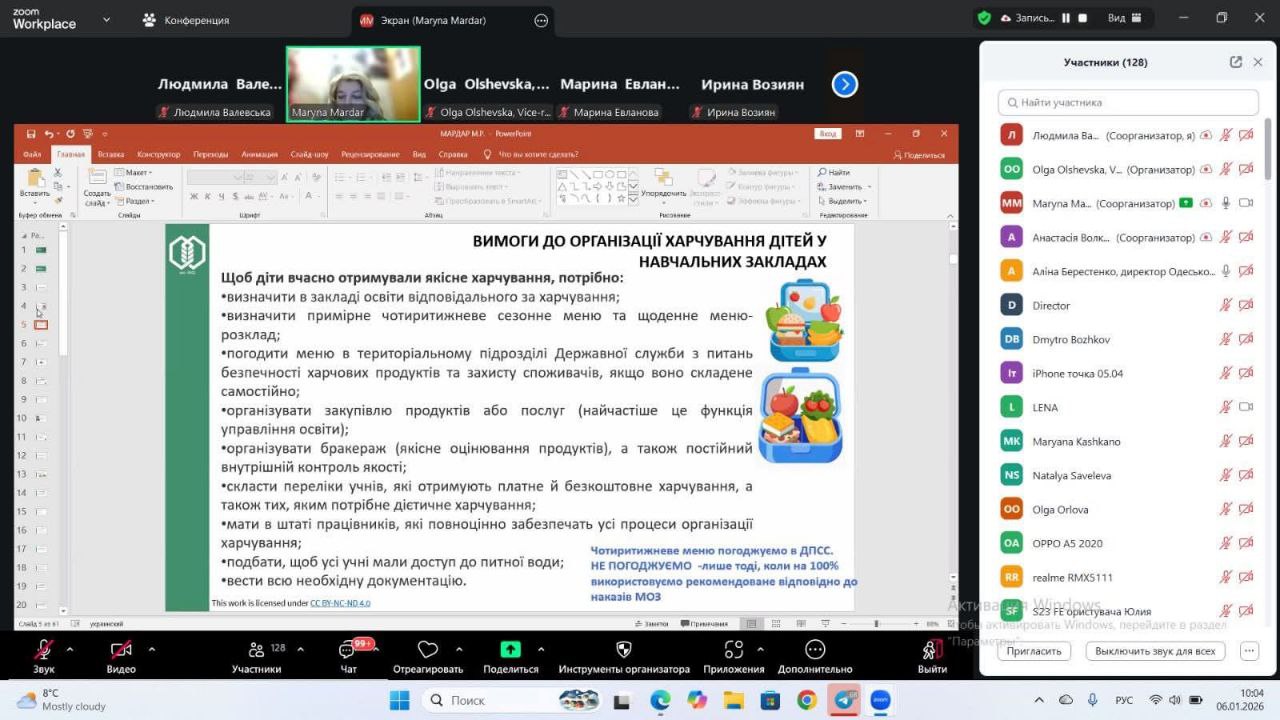Click the Найти участника search field
The height and width of the screenshot is (720, 1280).
click(x=1128, y=102)
